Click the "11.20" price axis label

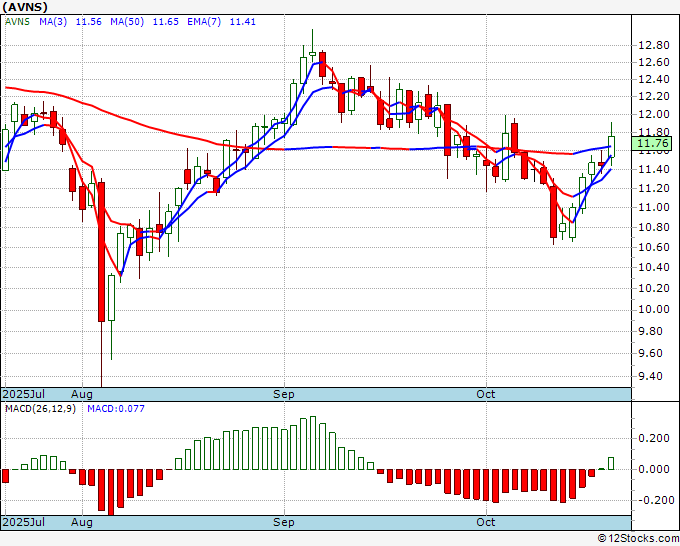654,188
